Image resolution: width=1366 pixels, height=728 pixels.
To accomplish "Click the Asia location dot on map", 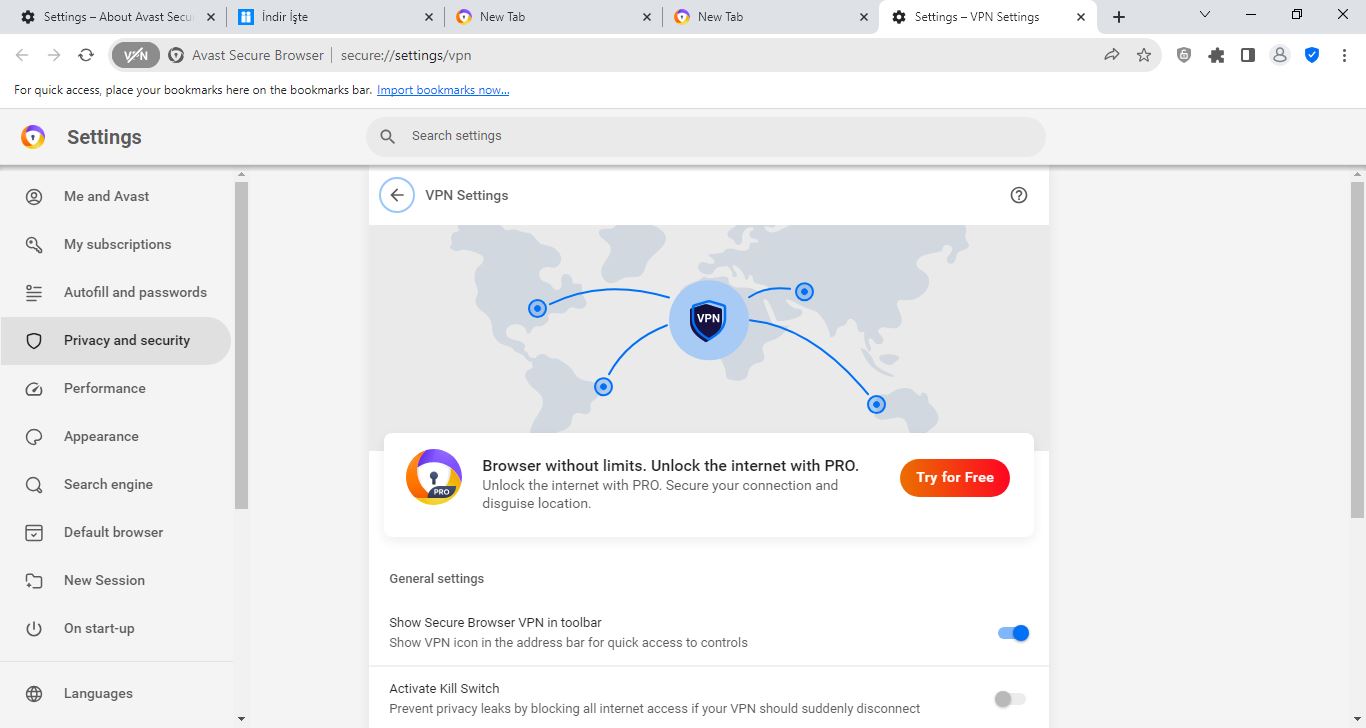I will [x=804, y=292].
